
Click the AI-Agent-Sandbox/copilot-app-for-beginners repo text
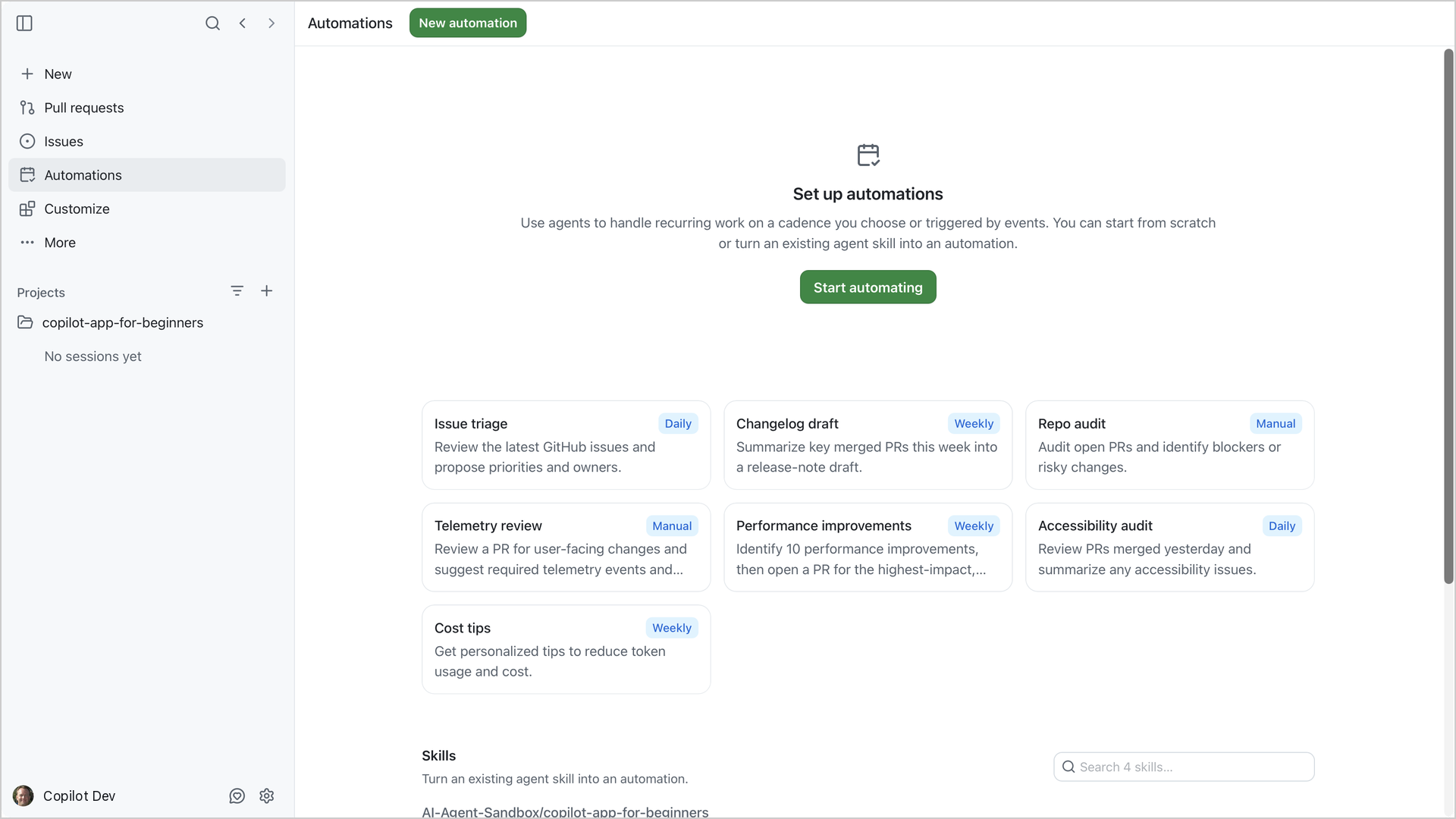565,811
